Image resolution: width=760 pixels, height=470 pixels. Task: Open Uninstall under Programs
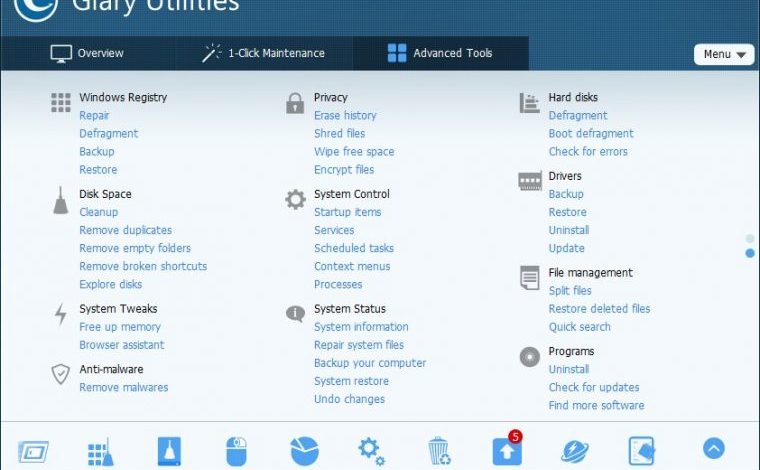point(569,369)
